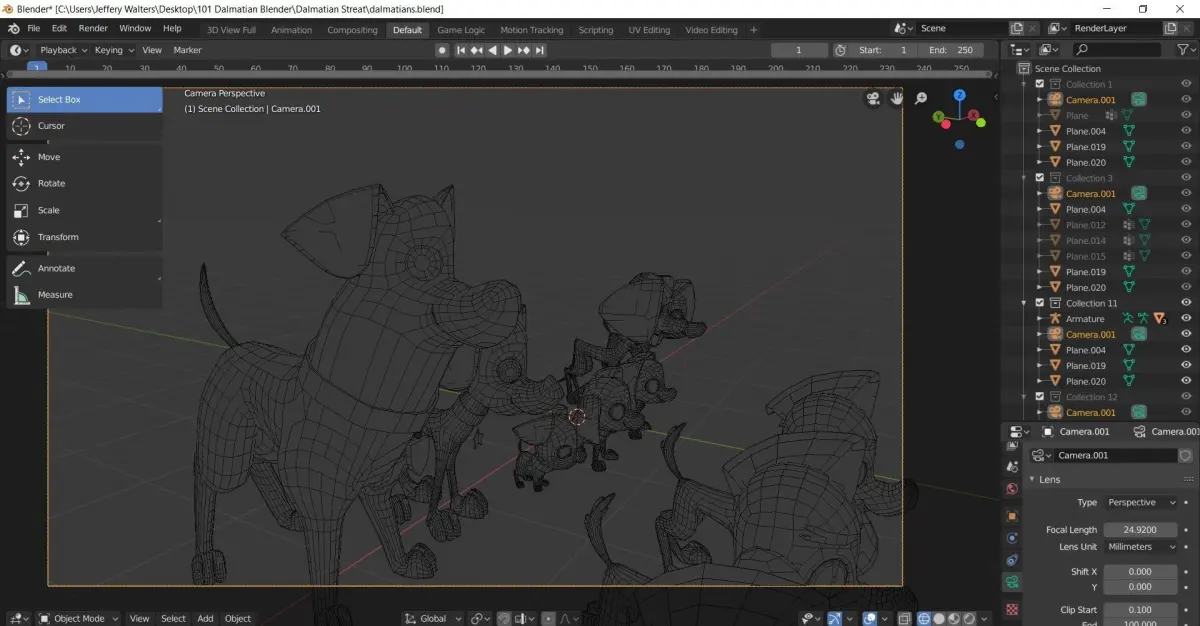Choose the Annotate tool

[84, 268]
